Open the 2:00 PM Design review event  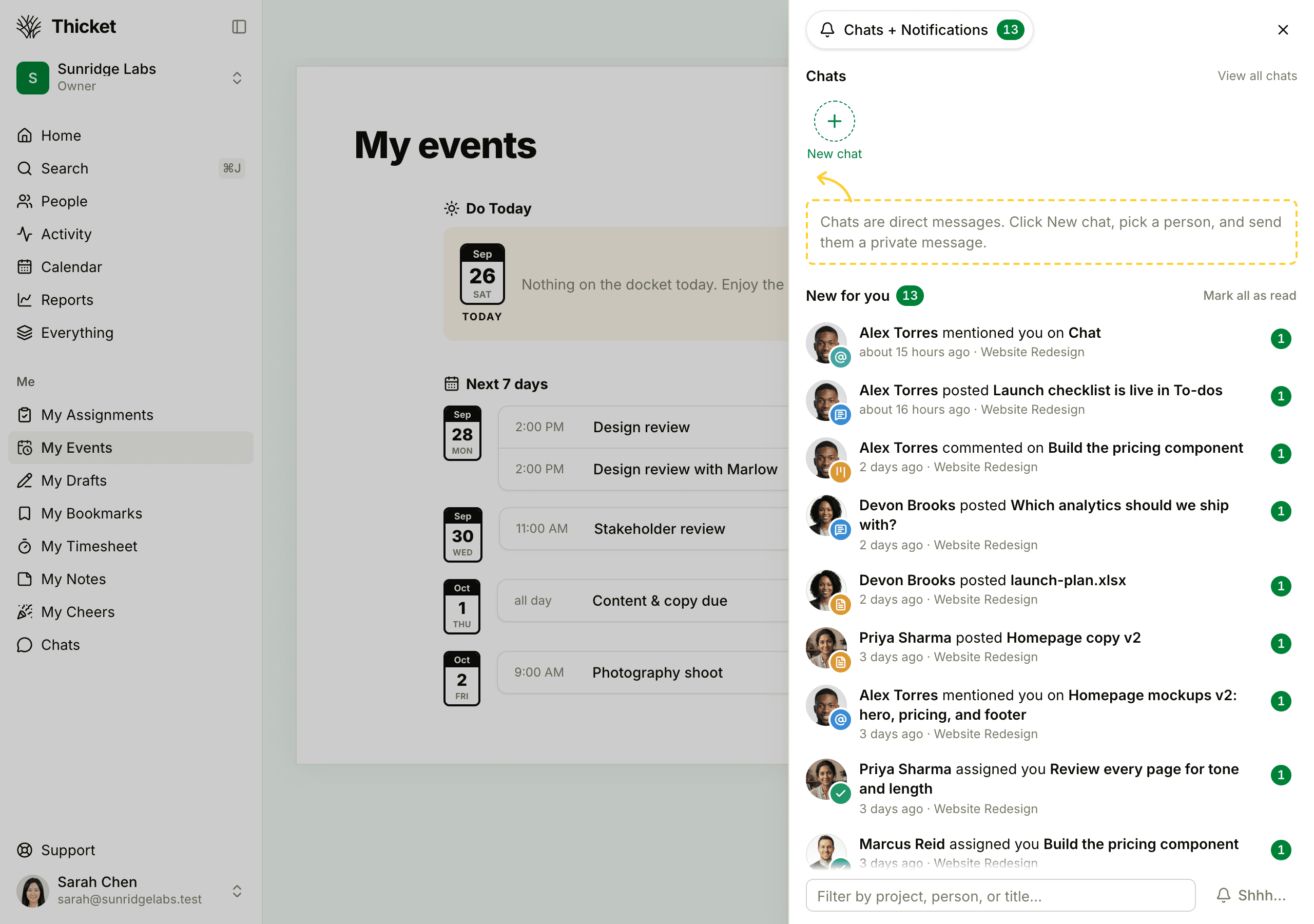pos(643,427)
